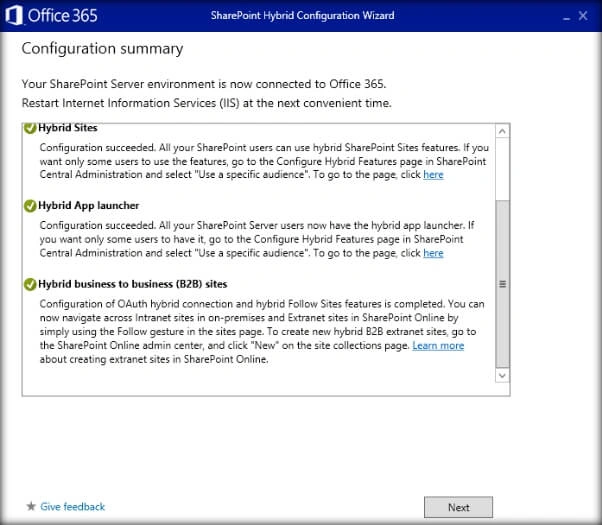Screen dimensions: 602x525
Task: Click the Hybrid business to business (B2B) sites heading
Action: click(132, 284)
